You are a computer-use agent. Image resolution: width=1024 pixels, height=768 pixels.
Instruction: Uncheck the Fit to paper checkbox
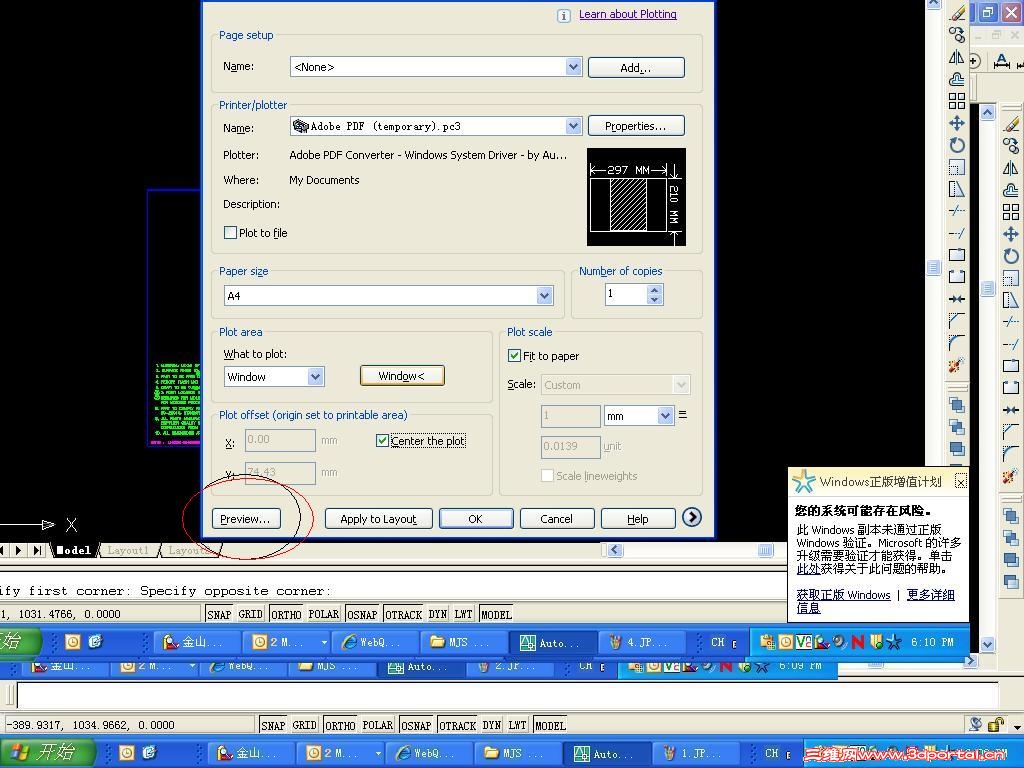(514, 356)
